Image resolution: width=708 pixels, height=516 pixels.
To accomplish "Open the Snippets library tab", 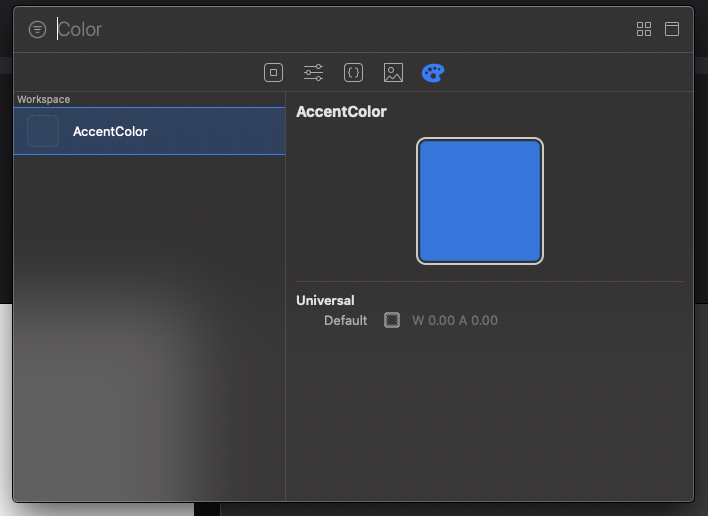I will pyautogui.click(x=354, y=73).
